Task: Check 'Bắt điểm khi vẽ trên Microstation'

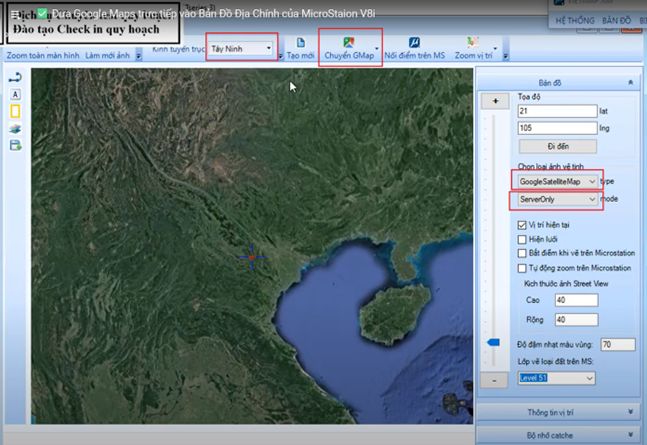Action: pos(522,253)
